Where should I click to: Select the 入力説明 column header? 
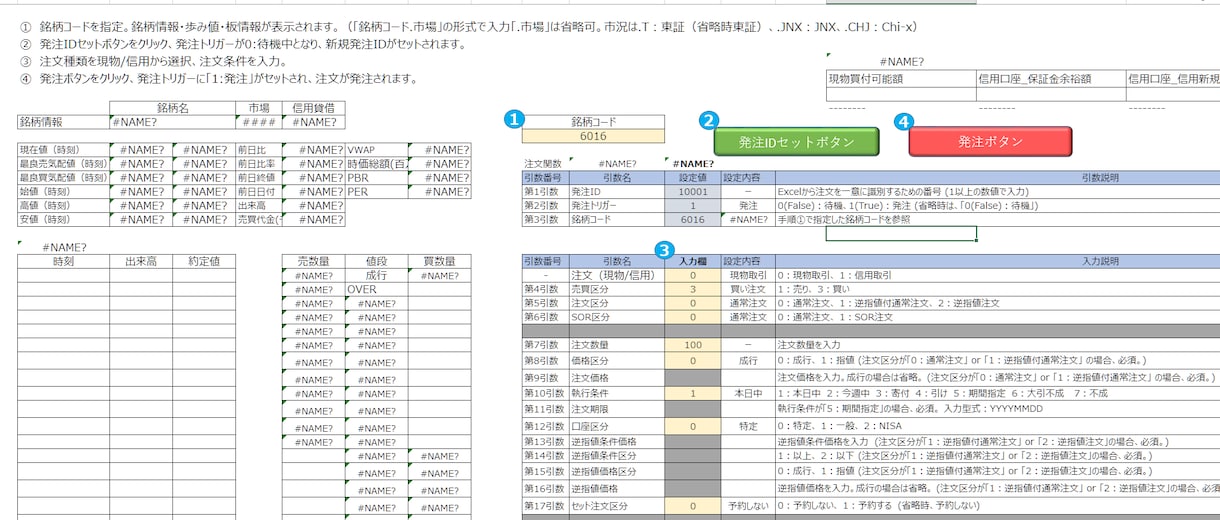click(998, 261)
